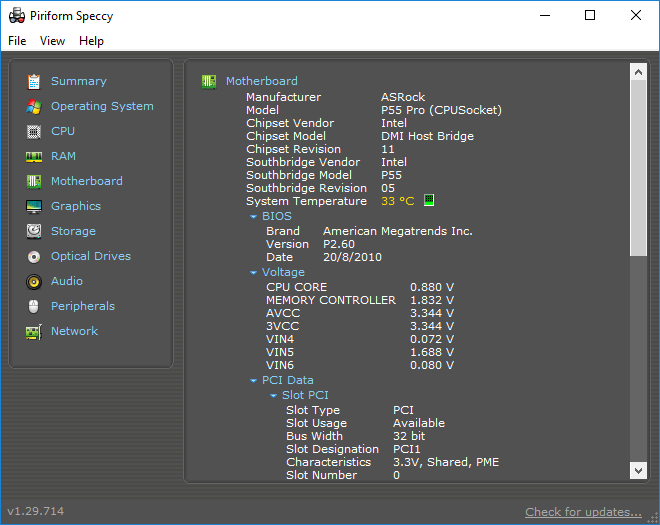Click the American Megatrends Inc. brand value

398,231
